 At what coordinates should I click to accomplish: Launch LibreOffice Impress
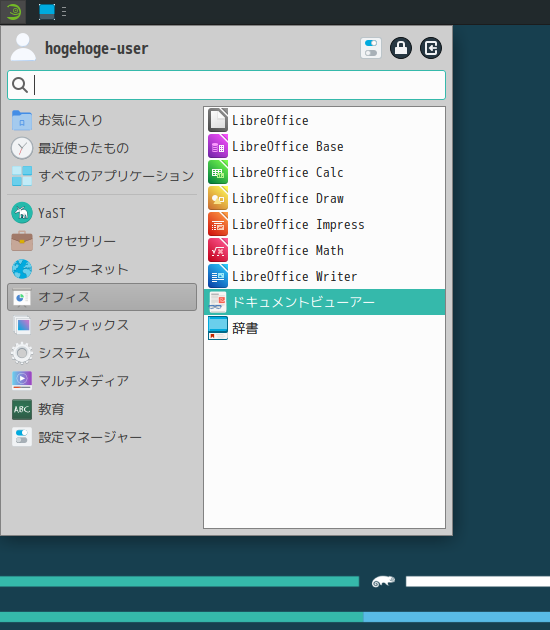[x=325, y=224]
